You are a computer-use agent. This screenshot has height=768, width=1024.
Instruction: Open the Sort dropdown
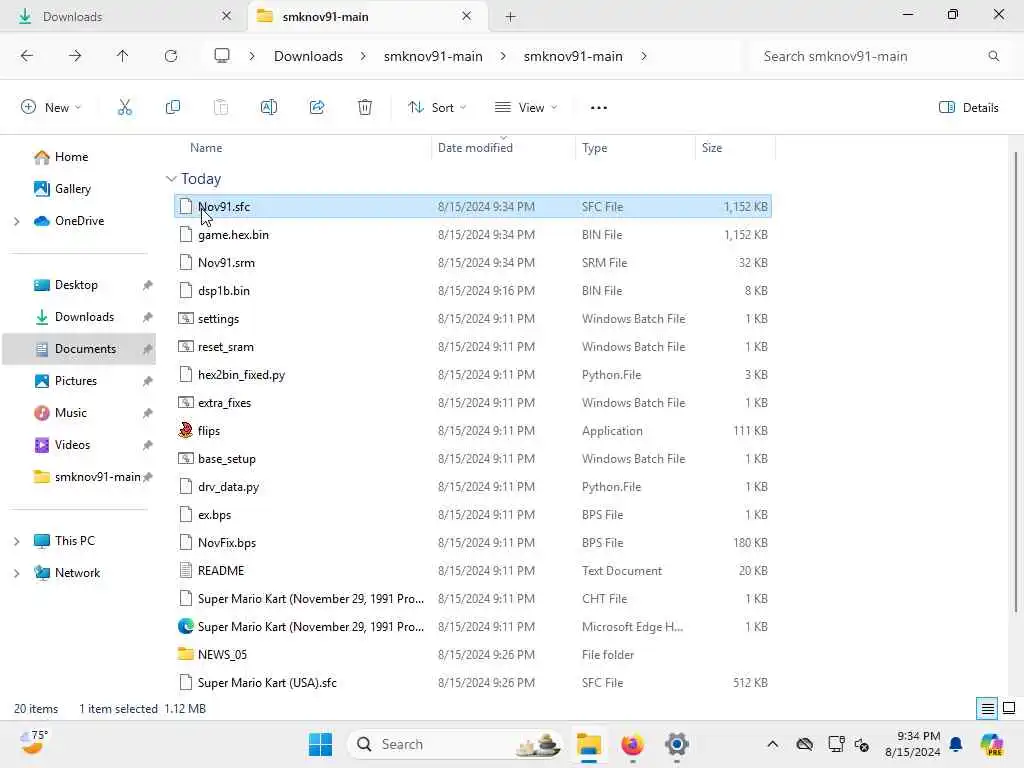click(x=437, y=108)
